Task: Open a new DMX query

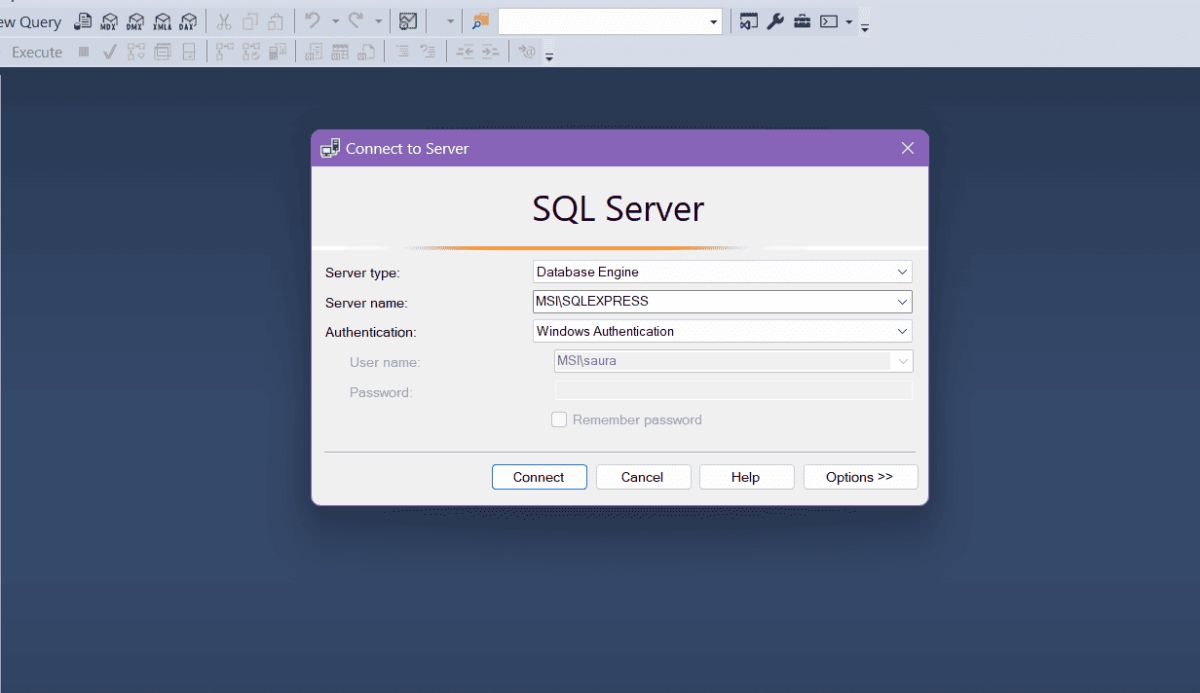Action: point(135,21)
